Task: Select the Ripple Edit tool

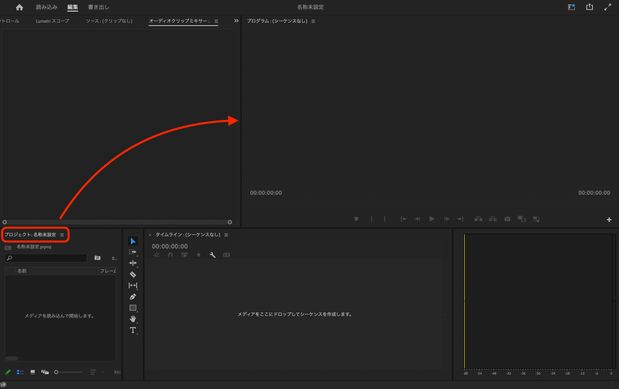Action: (x=133, y=263)
